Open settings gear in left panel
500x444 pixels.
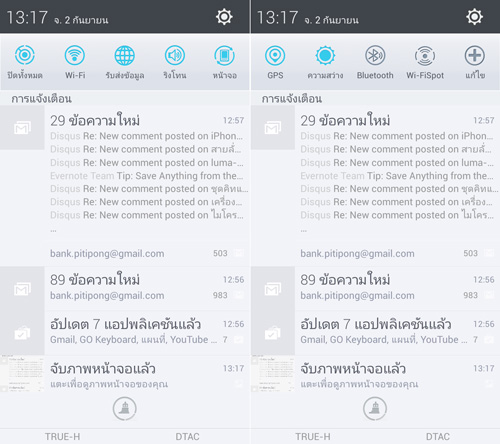(224, 17)
